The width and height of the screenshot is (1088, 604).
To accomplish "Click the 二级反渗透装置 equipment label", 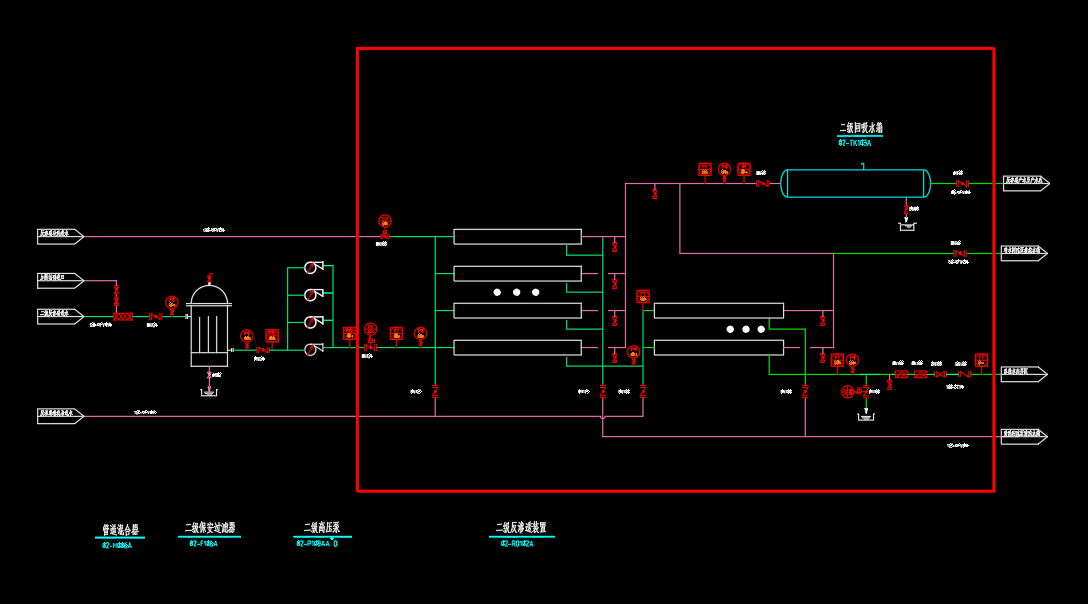I will pyautogui.click(x=521, y=528).
